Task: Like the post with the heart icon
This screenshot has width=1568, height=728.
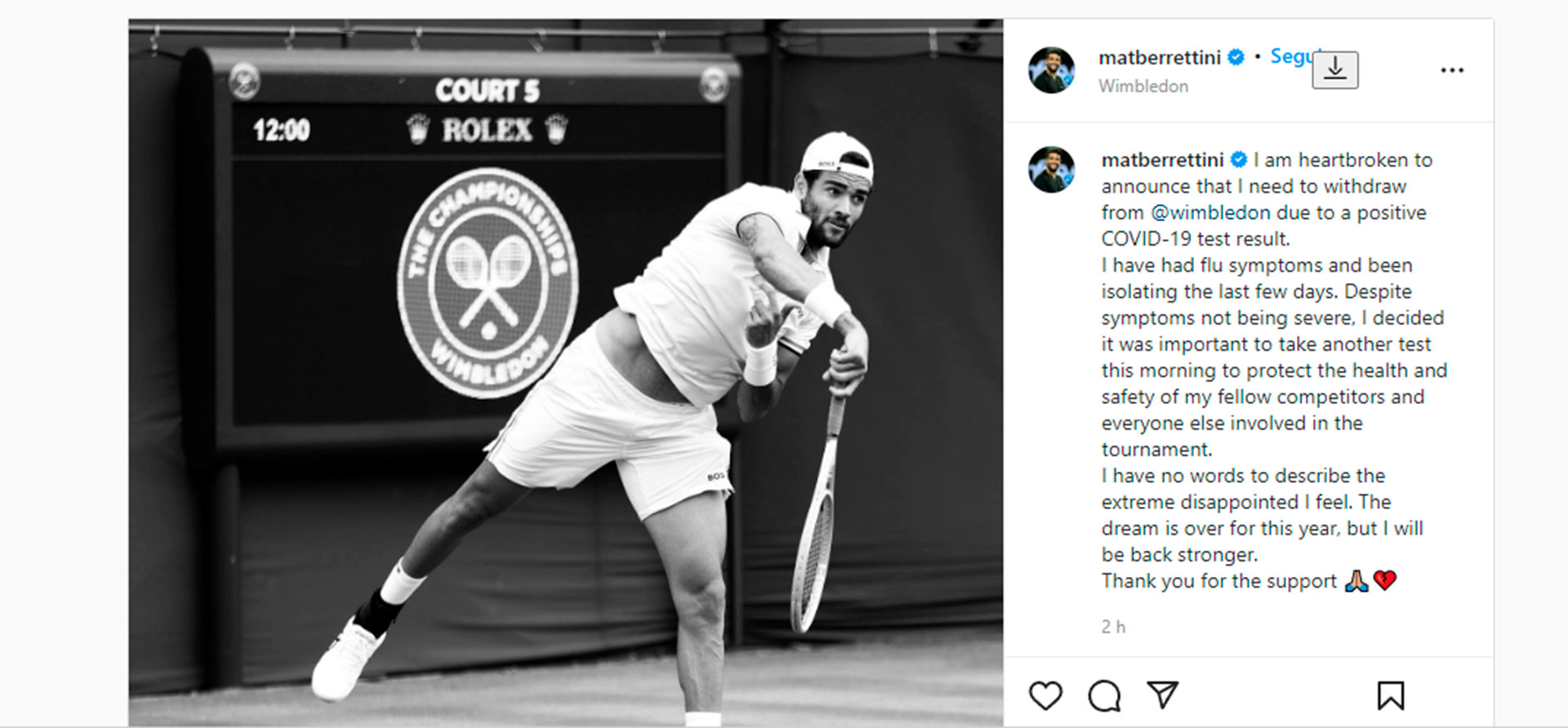Action: 1045,695
